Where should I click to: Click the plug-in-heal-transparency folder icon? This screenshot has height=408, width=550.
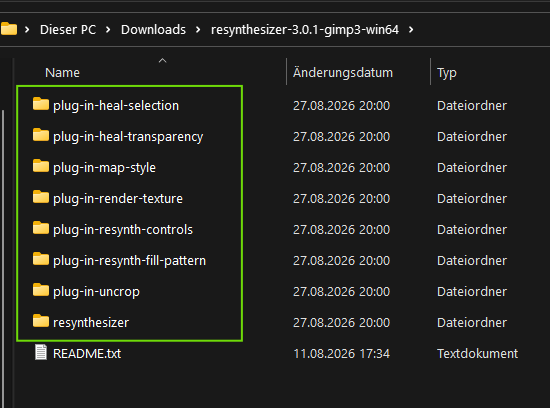pyautogui.click(x=41, y=135)
